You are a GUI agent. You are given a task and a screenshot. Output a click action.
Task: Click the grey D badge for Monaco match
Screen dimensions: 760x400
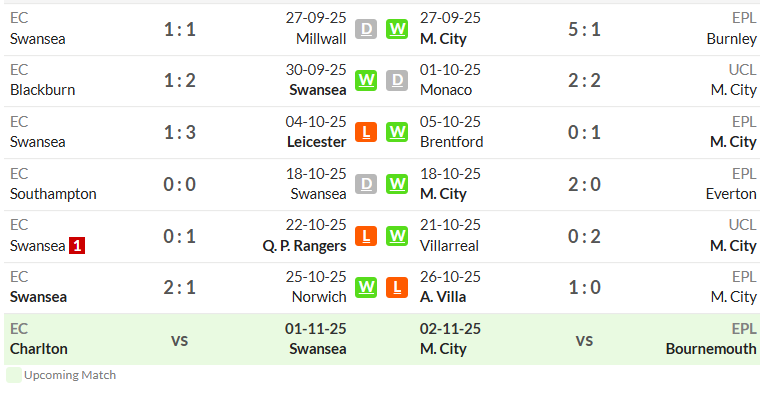point(397,80)
